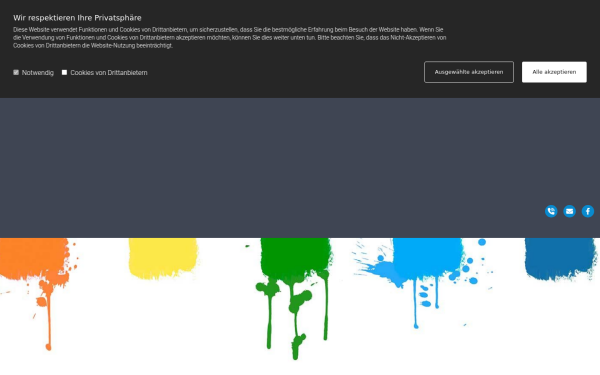
Task: Open the email envelope icon
Action: [569, 211]
